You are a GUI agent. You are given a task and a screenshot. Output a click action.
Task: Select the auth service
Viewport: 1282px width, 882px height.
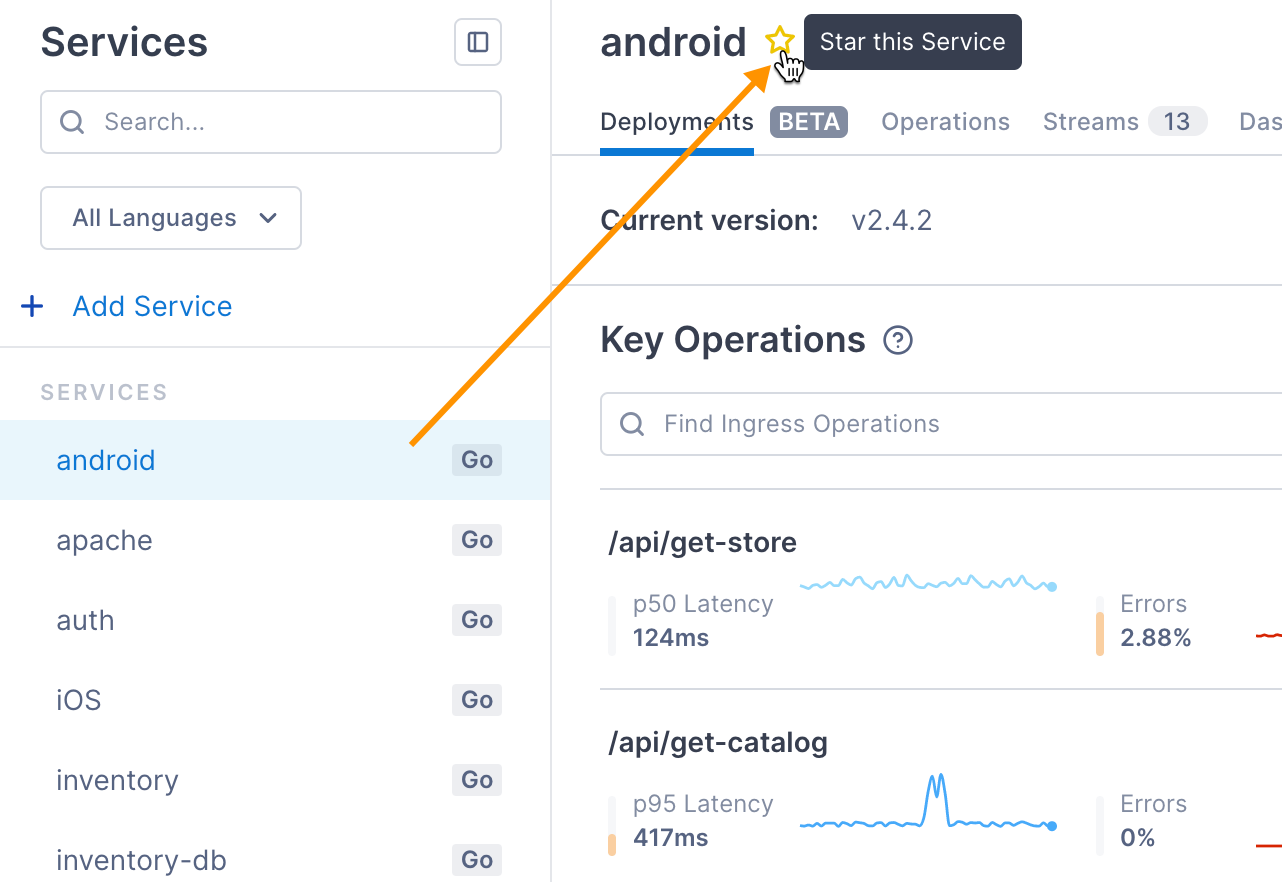click(275, 620)
